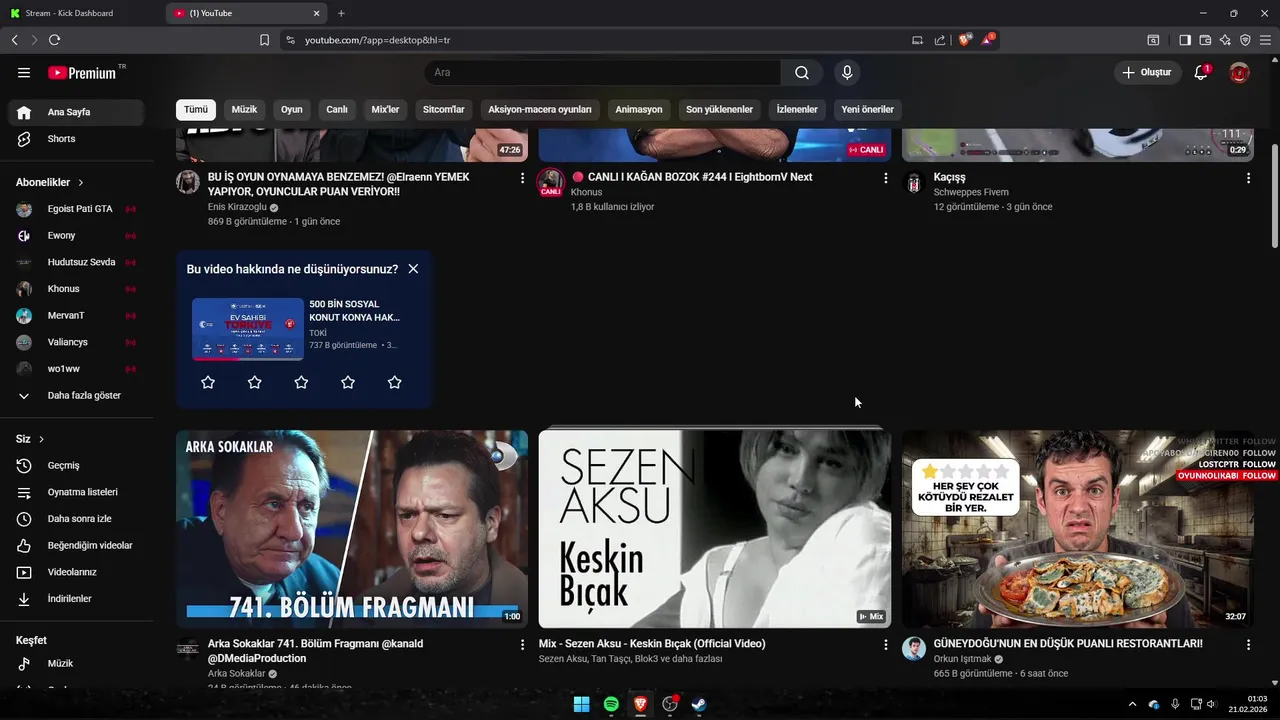Open Oynatma listeleri in the sidebar
This screenshot has width=1280, height=720.
tap(77, 492)
